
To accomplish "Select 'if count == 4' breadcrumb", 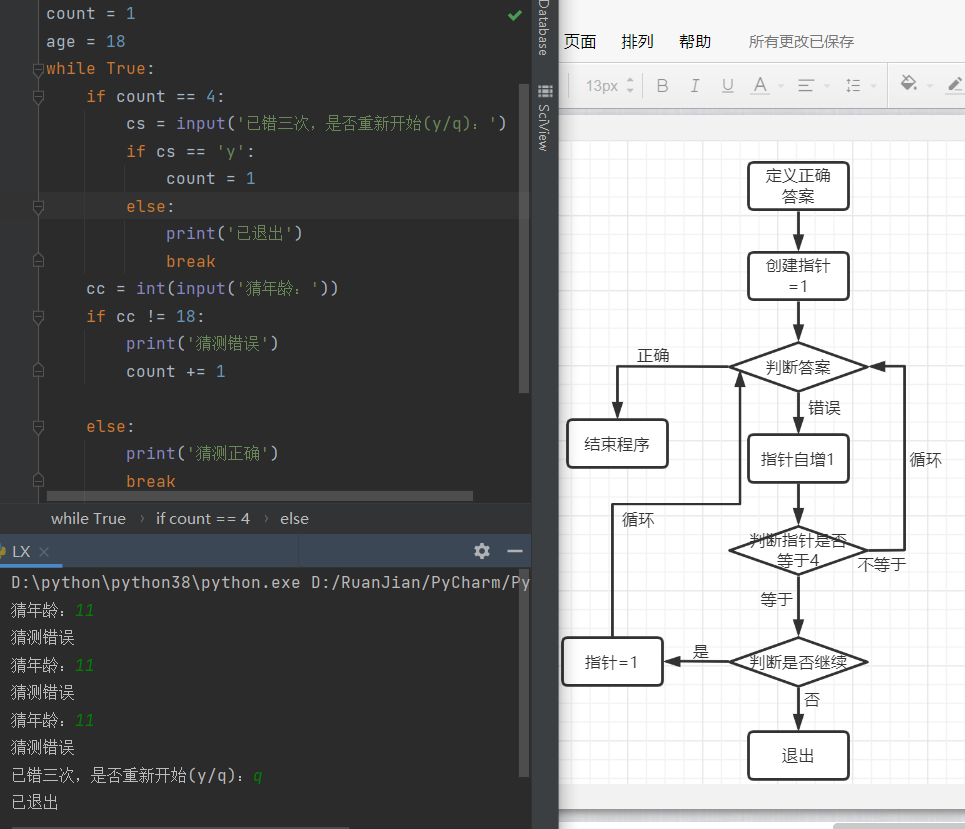I will tap(202, 519).
